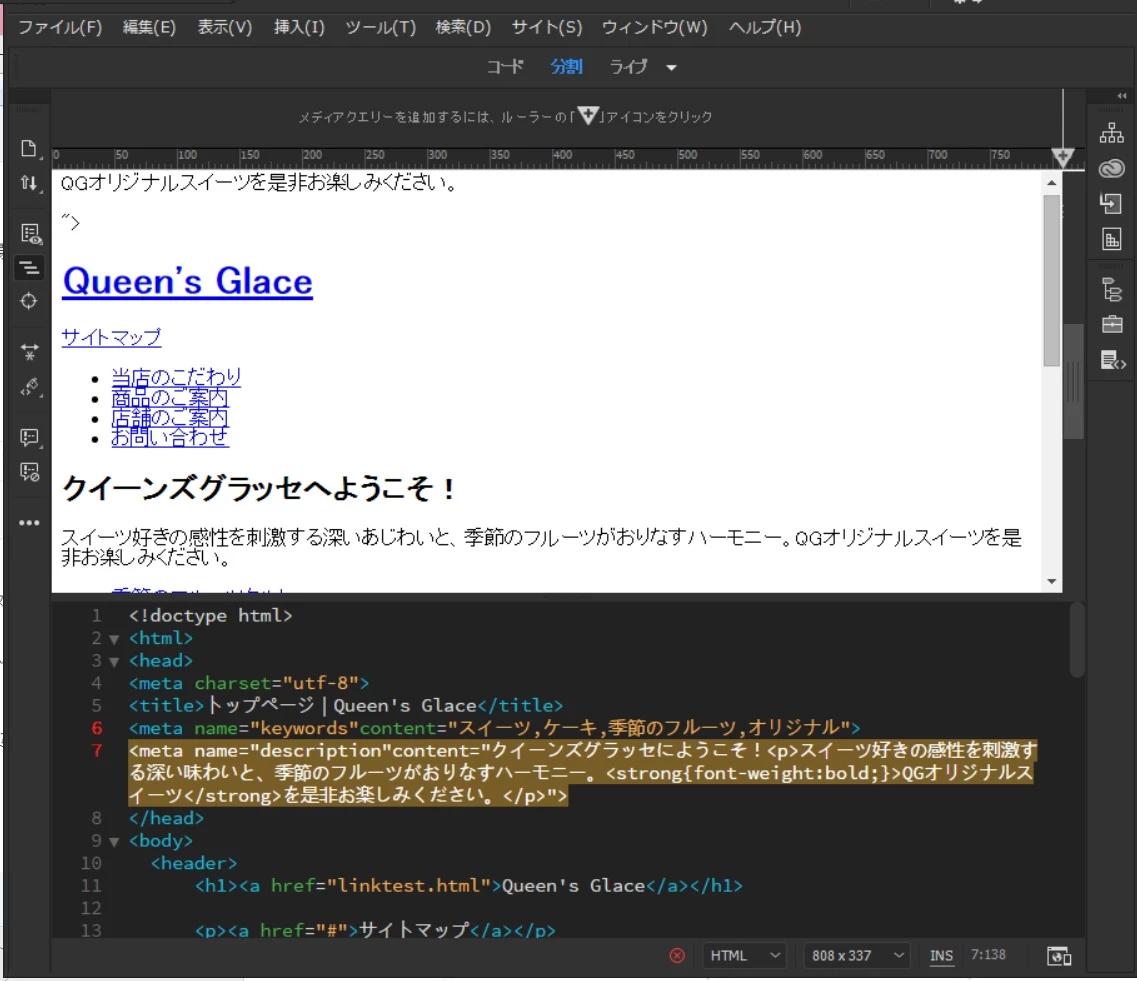This screenshot has width=1137, height=981.
Task: Open the サイト(S) menu
Action: (547, 28)
